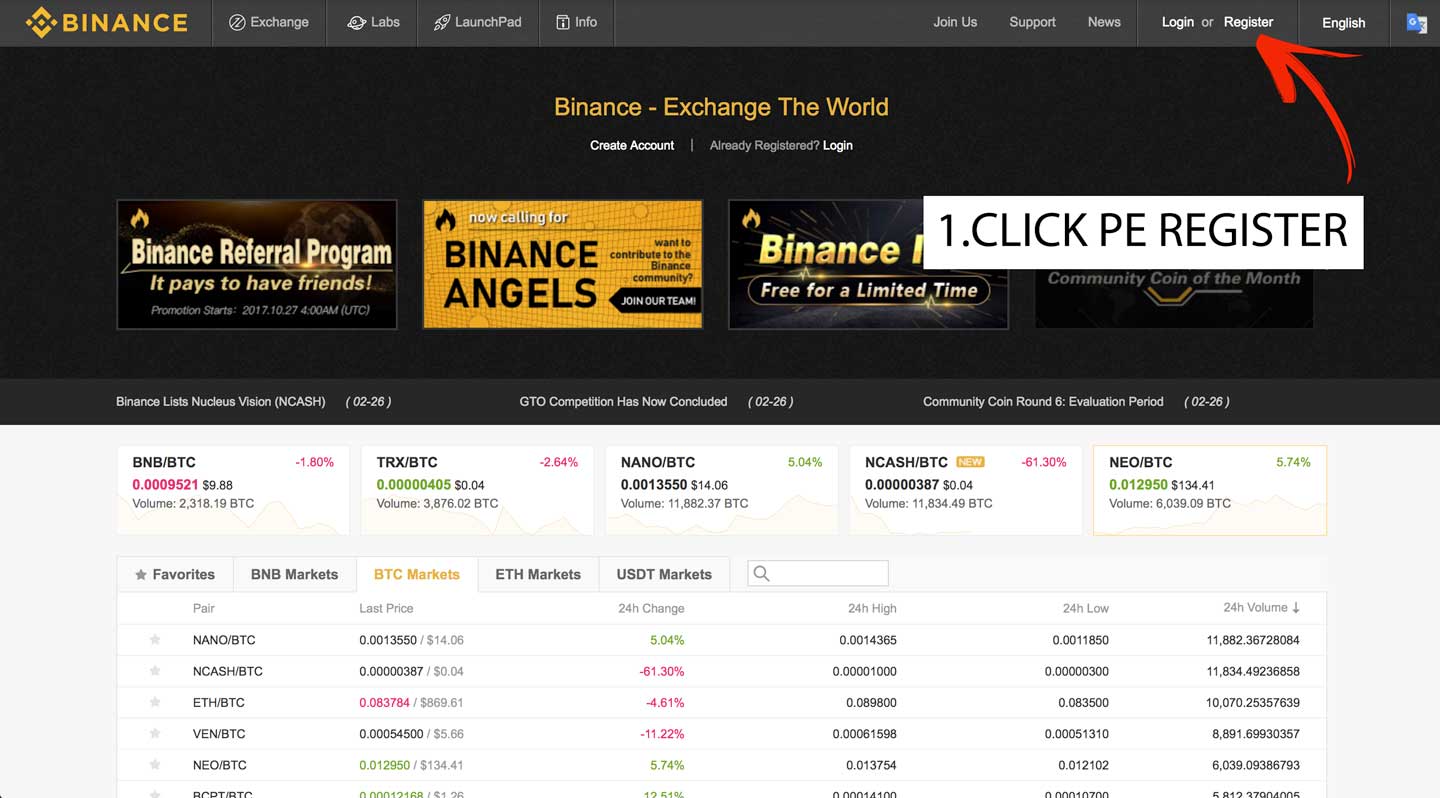Click Login next to Already Registered

838,145
